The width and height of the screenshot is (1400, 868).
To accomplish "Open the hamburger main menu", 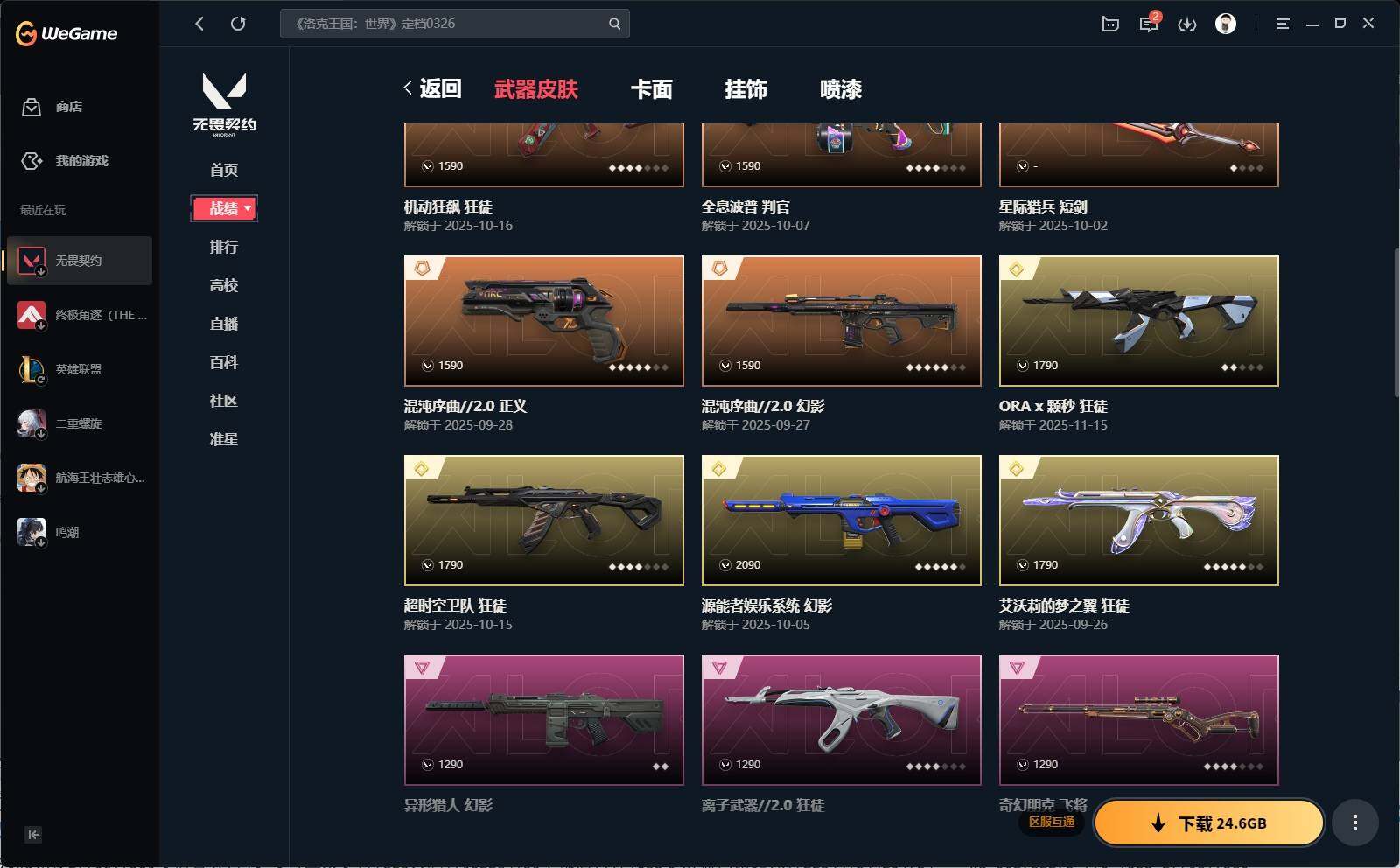I will click(x=1283, y=24).
